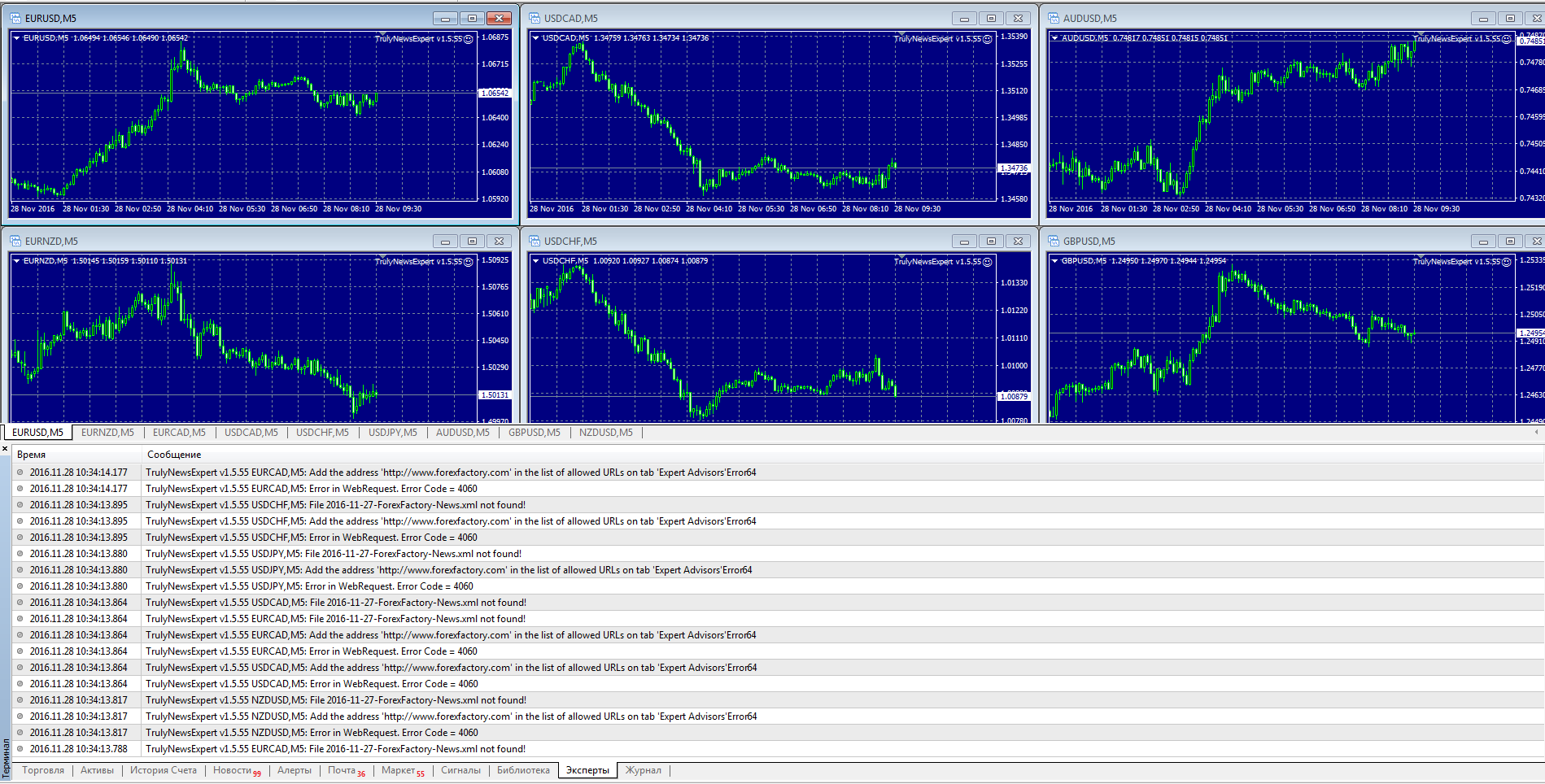Screen dimensions: 1545x784
Task: Click the Время column header
Action: (76, 455)
